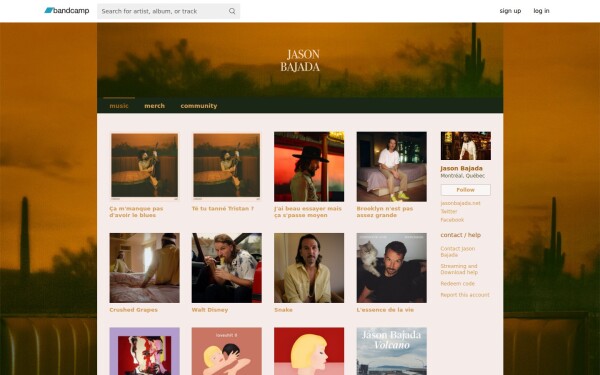
Task: Click L'essence de la vie title link
Action: coord(385,310)
